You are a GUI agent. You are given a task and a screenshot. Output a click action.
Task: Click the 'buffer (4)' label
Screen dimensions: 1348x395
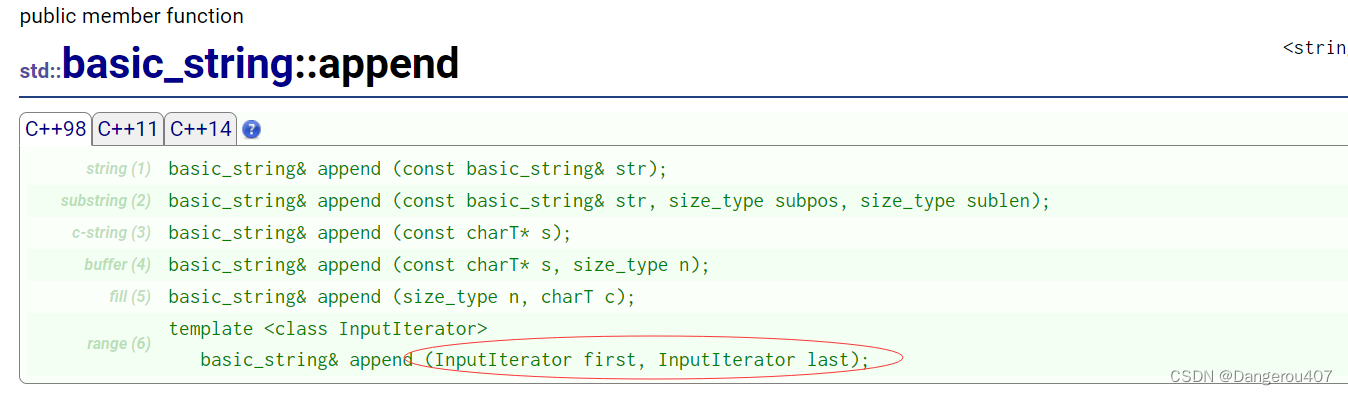point(117,265)
